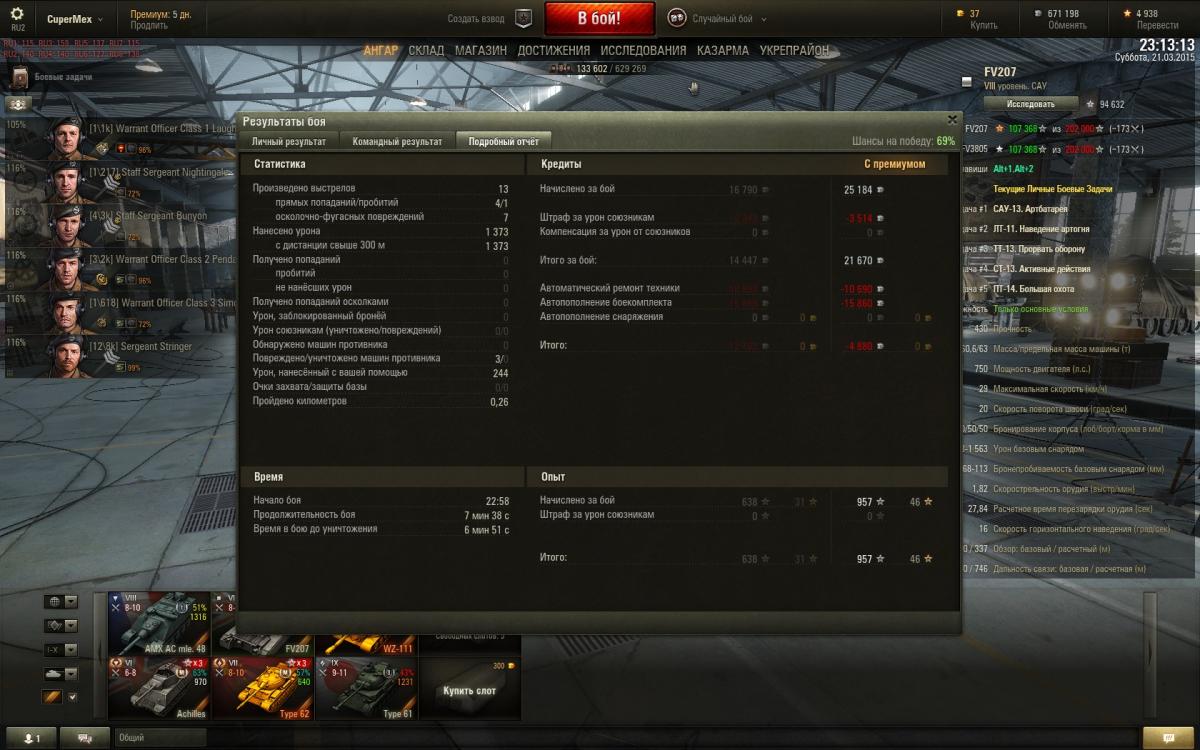Toggle the elite vehicles filter checkbox

[71, 697]
